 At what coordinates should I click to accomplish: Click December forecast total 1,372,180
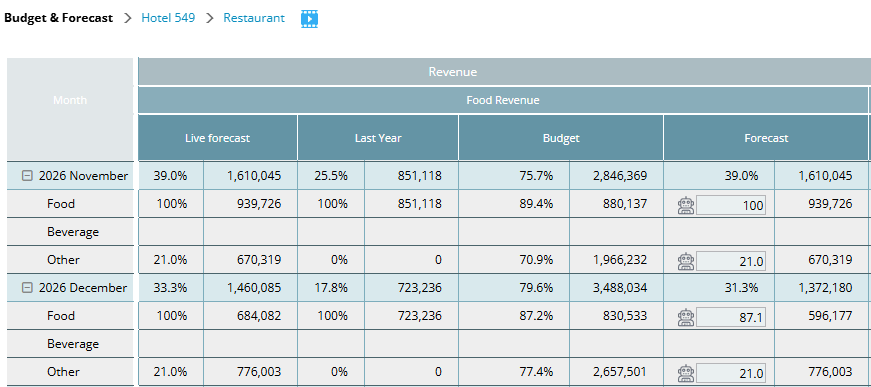(x=825, y=288)
